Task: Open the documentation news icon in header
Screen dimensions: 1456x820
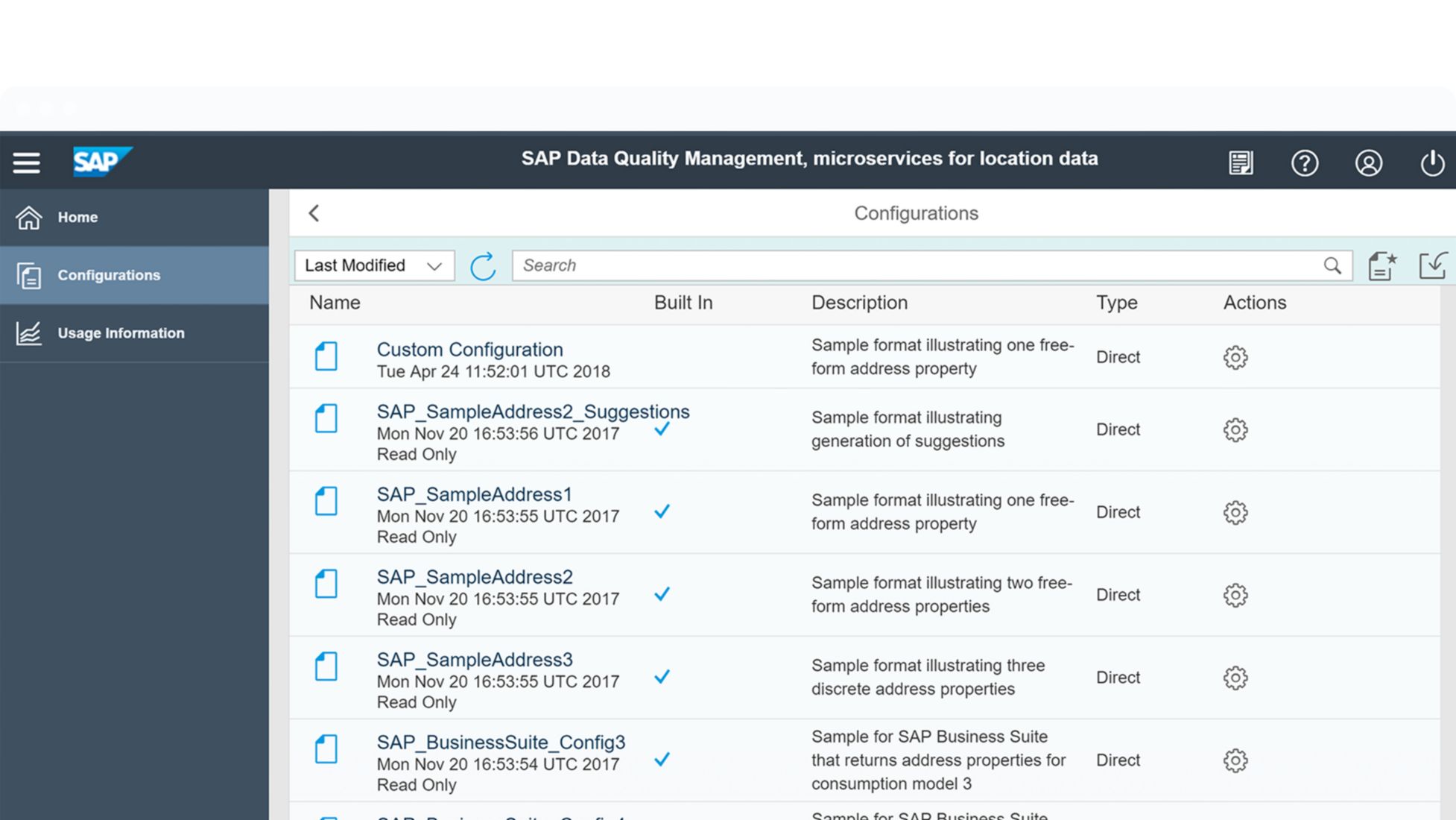Action: coord(1241,163)
